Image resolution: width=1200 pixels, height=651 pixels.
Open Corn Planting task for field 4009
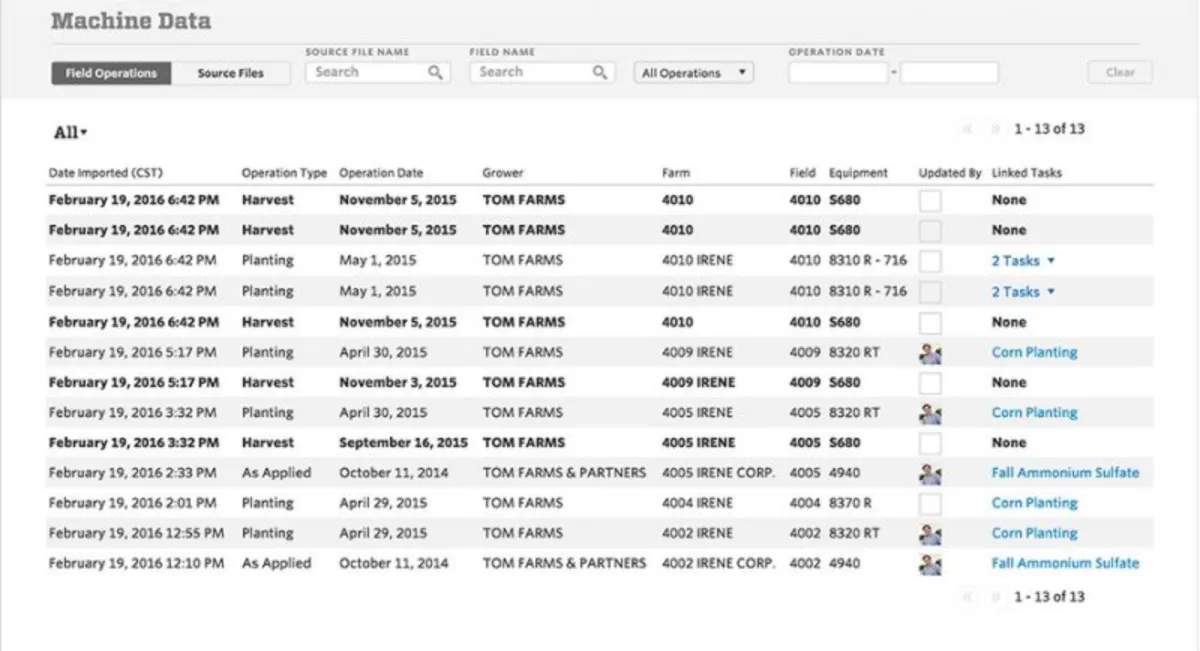(1034, 352)
